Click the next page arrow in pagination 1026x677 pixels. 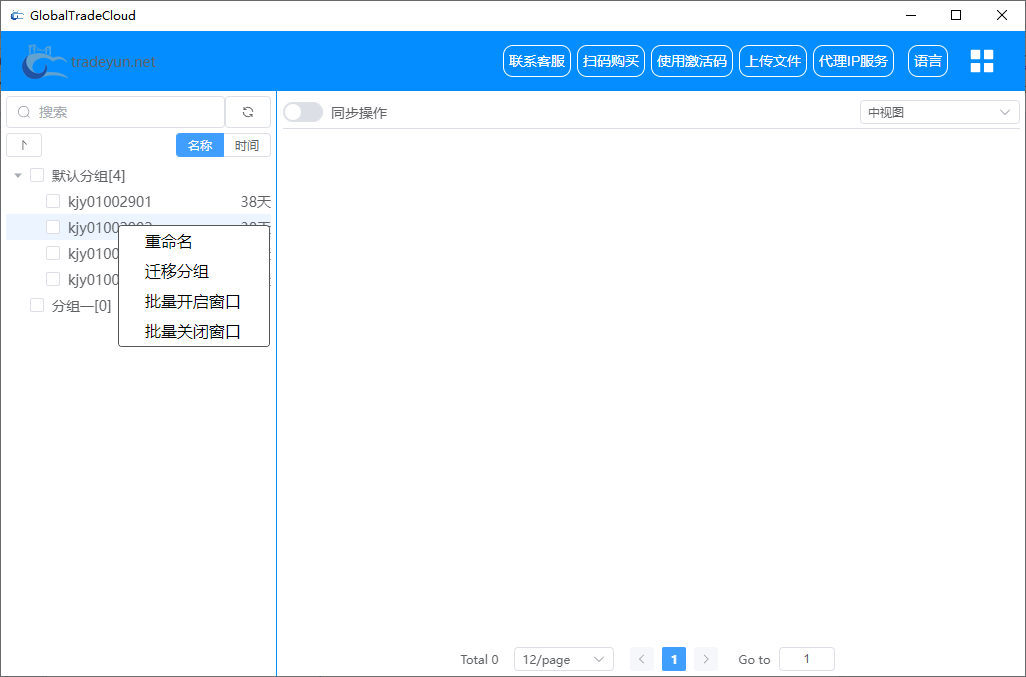(x=706, y=659)
